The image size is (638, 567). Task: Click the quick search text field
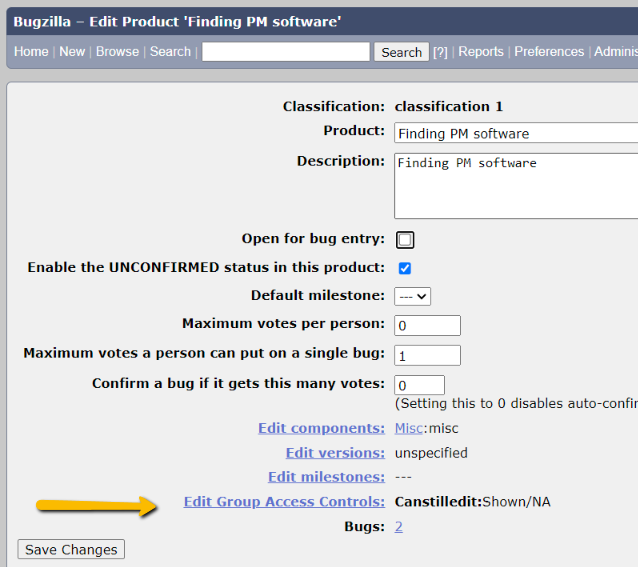coord(286,52)
